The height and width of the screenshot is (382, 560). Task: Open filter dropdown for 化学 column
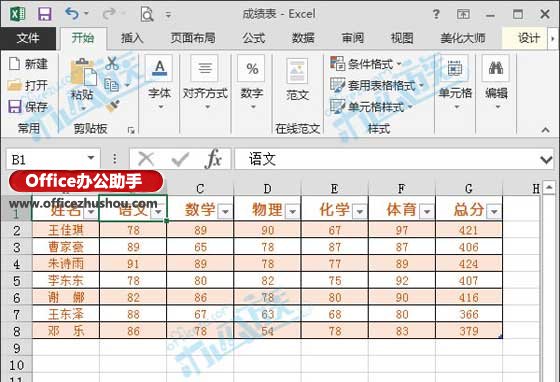[x=360, y=211]
